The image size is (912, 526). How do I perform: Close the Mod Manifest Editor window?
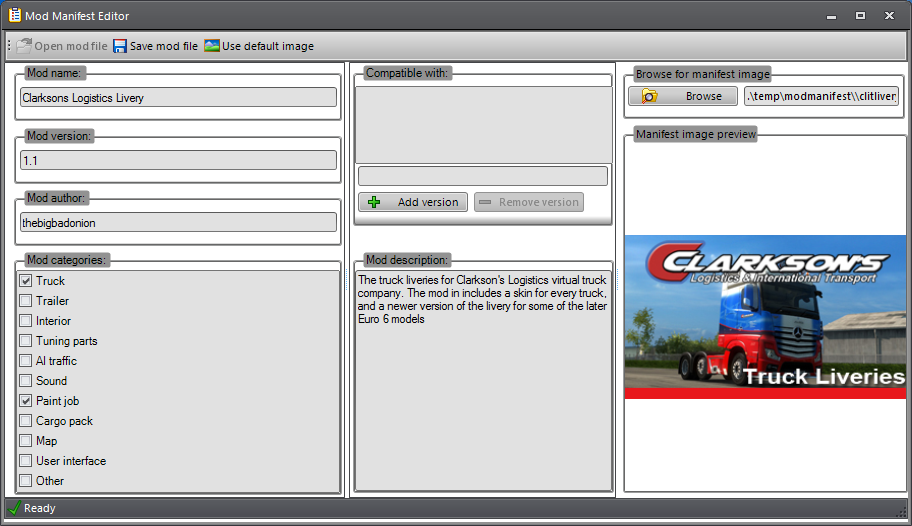click(889, 16)
